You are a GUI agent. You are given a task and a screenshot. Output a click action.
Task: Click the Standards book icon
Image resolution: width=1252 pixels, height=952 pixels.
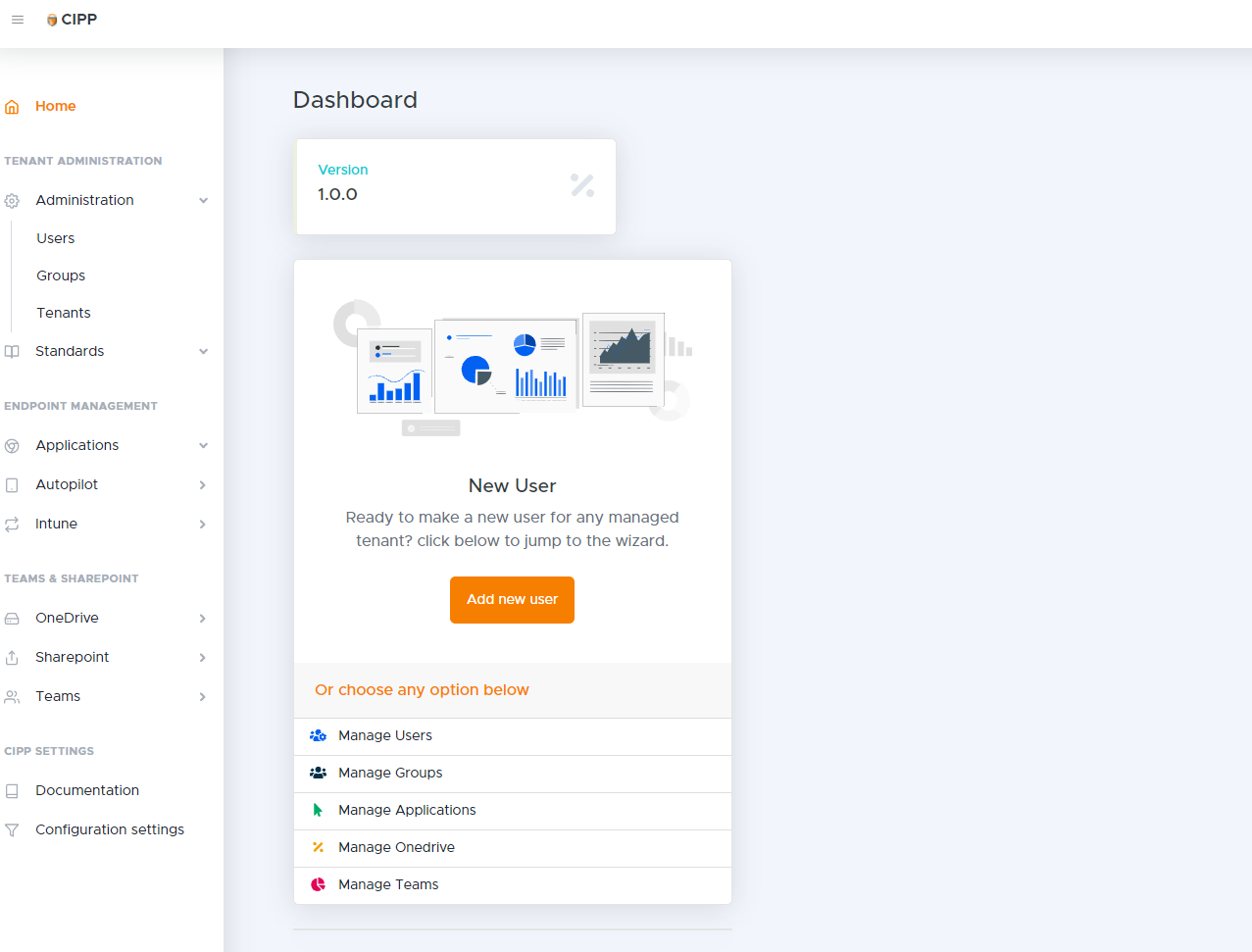(x=12, y=352)
